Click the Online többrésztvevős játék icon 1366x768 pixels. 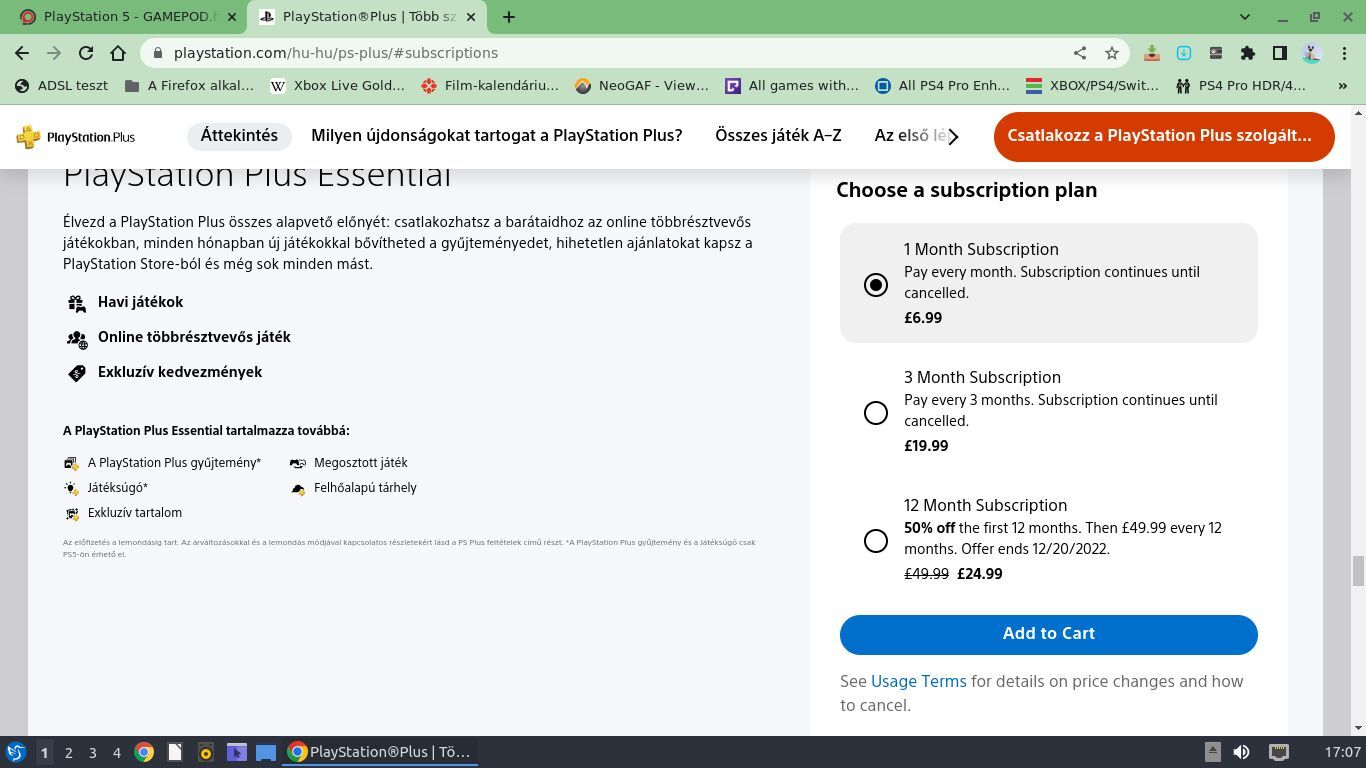pos(77,339)
